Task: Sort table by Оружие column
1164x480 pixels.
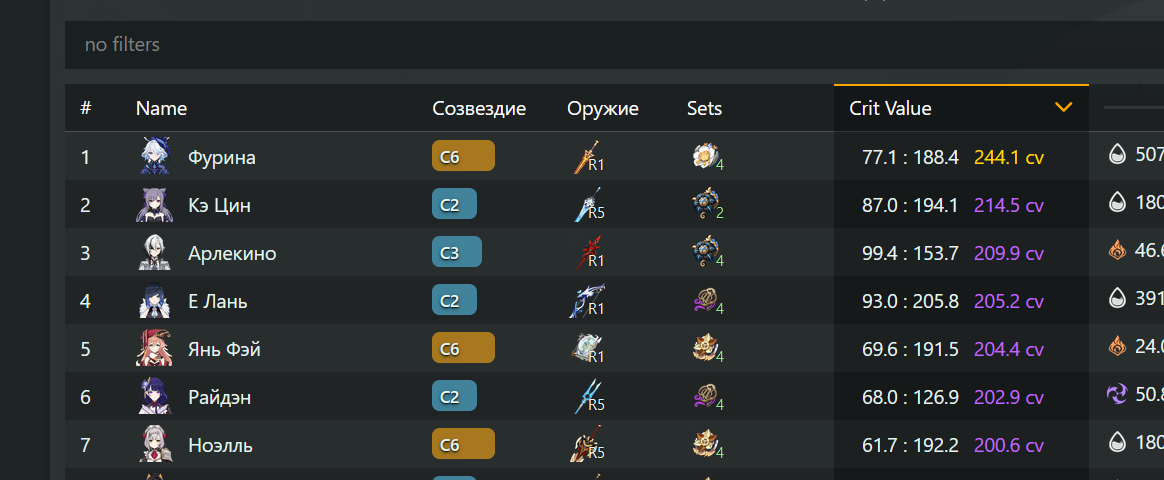Action: point(602,108)
